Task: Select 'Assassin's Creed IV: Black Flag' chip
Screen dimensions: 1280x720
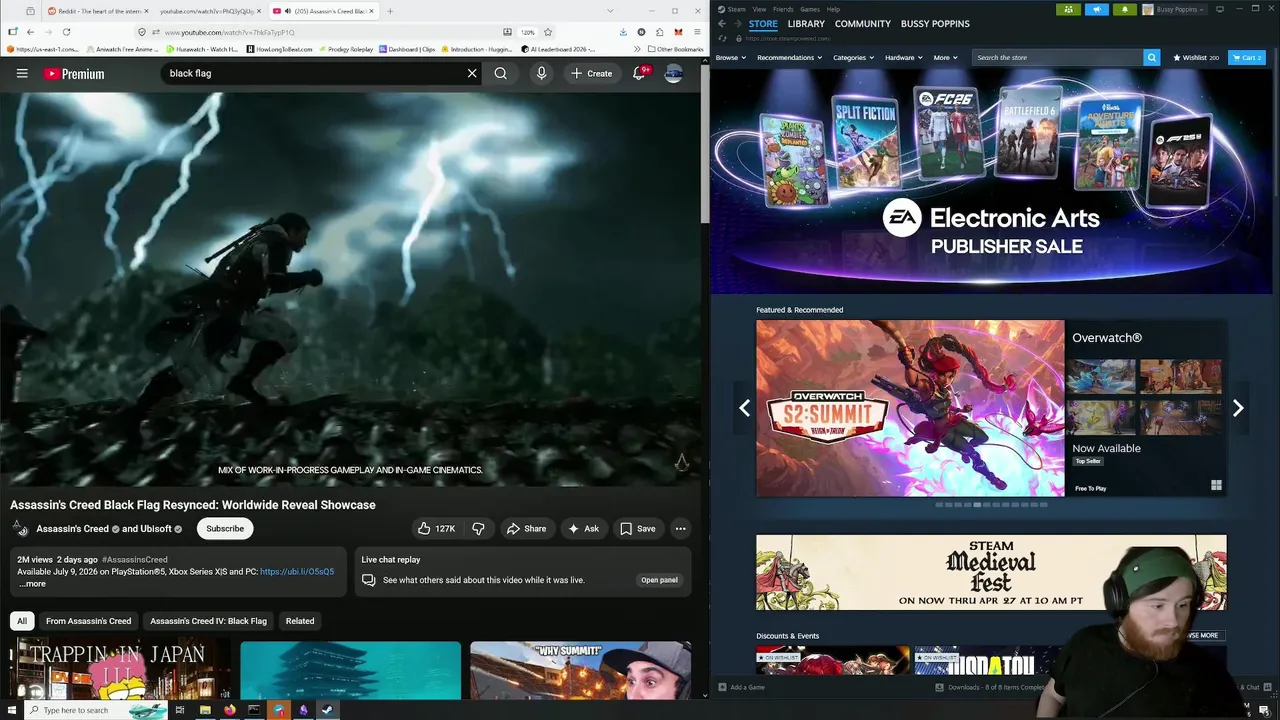Action: [x=208, y=621]
